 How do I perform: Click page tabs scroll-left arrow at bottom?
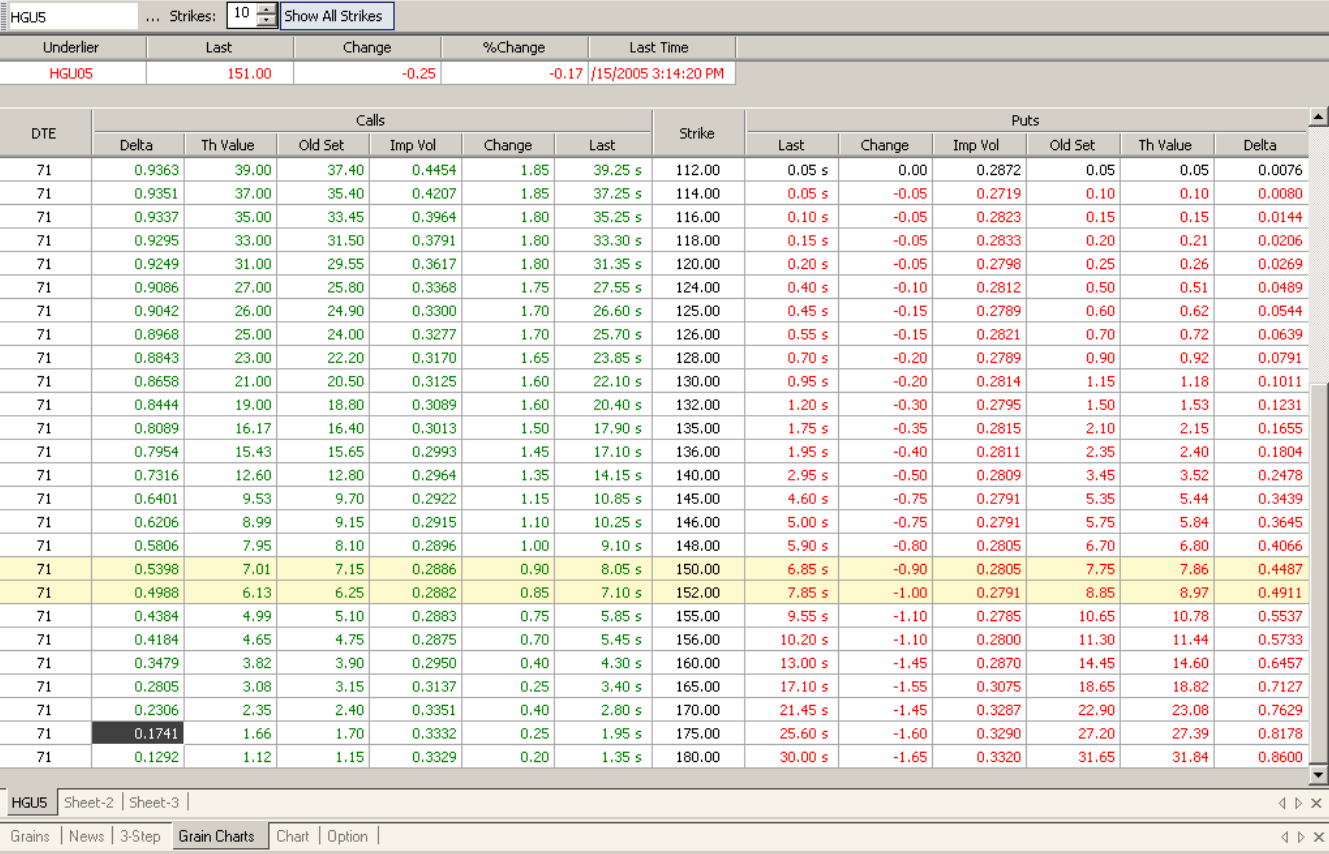coord(1283,837)
